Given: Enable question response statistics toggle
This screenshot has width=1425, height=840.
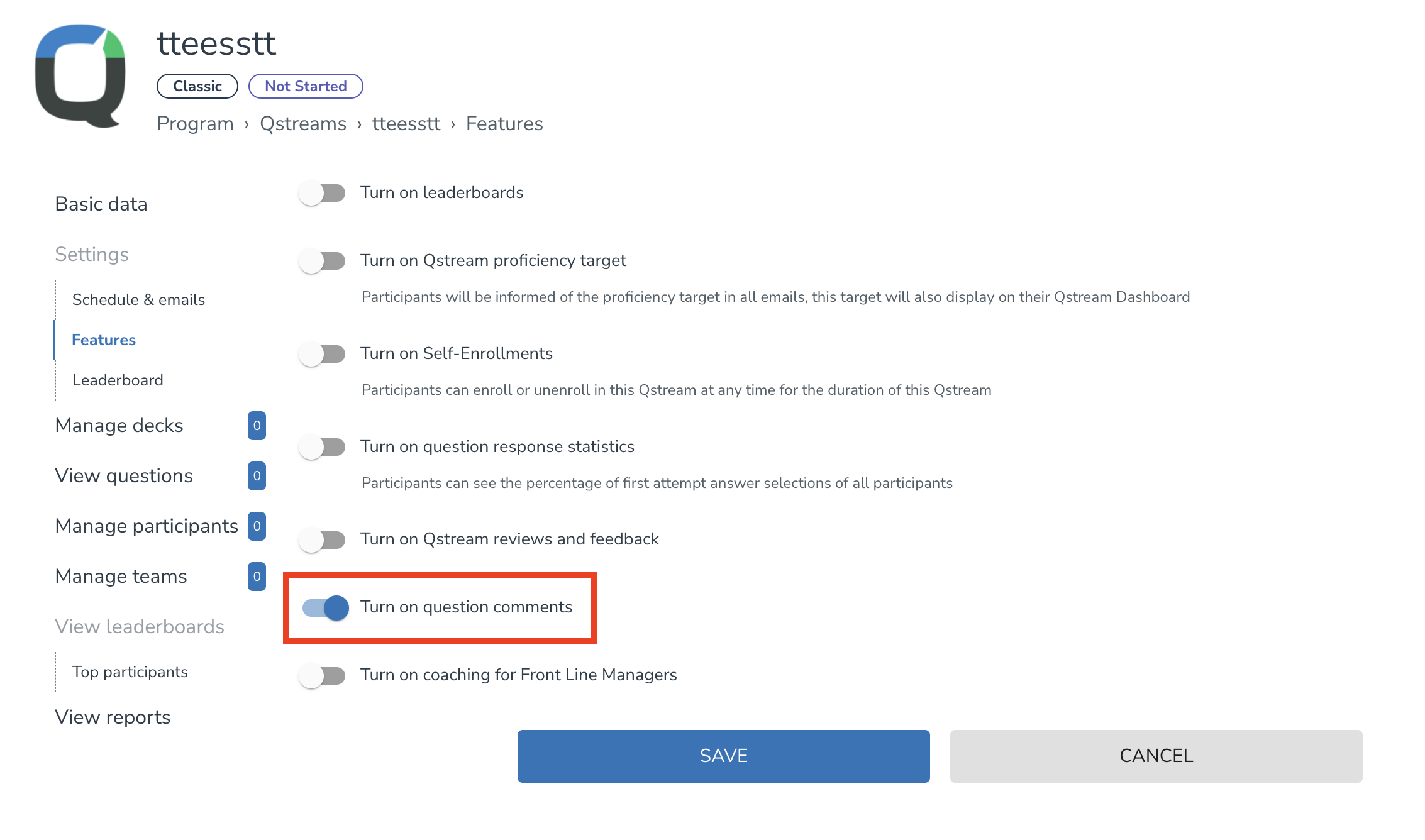Looking at the screenshot, I should tap(323, 447).
